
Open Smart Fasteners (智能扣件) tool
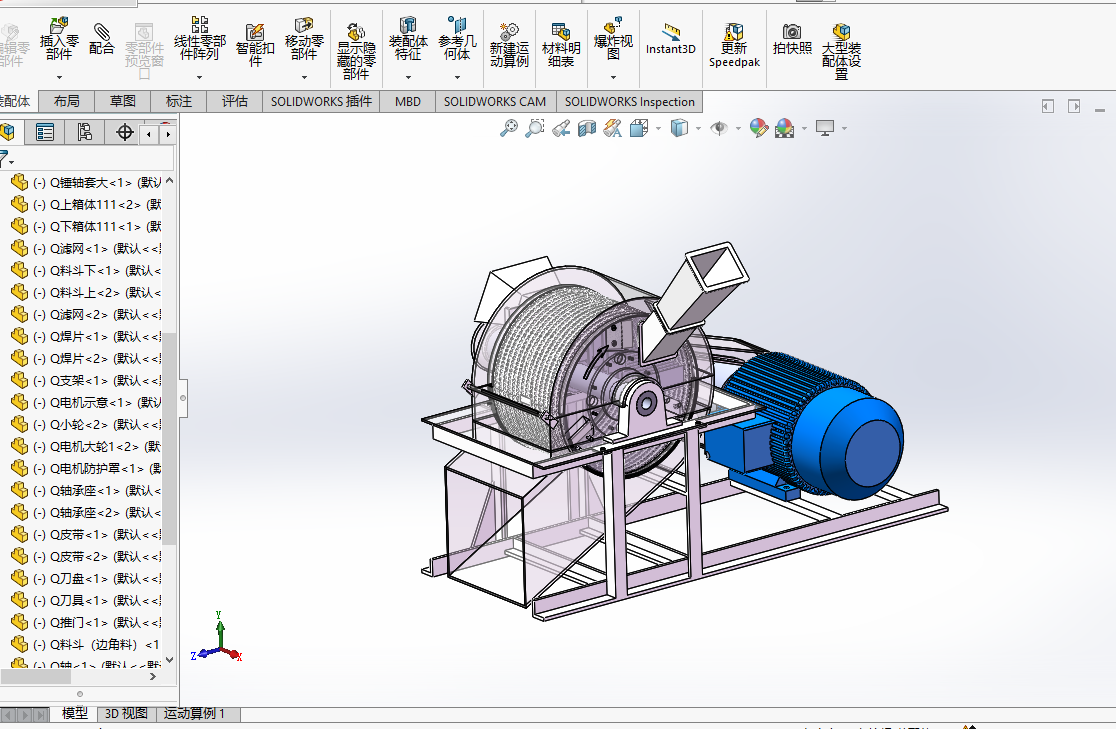pos(255,44)
